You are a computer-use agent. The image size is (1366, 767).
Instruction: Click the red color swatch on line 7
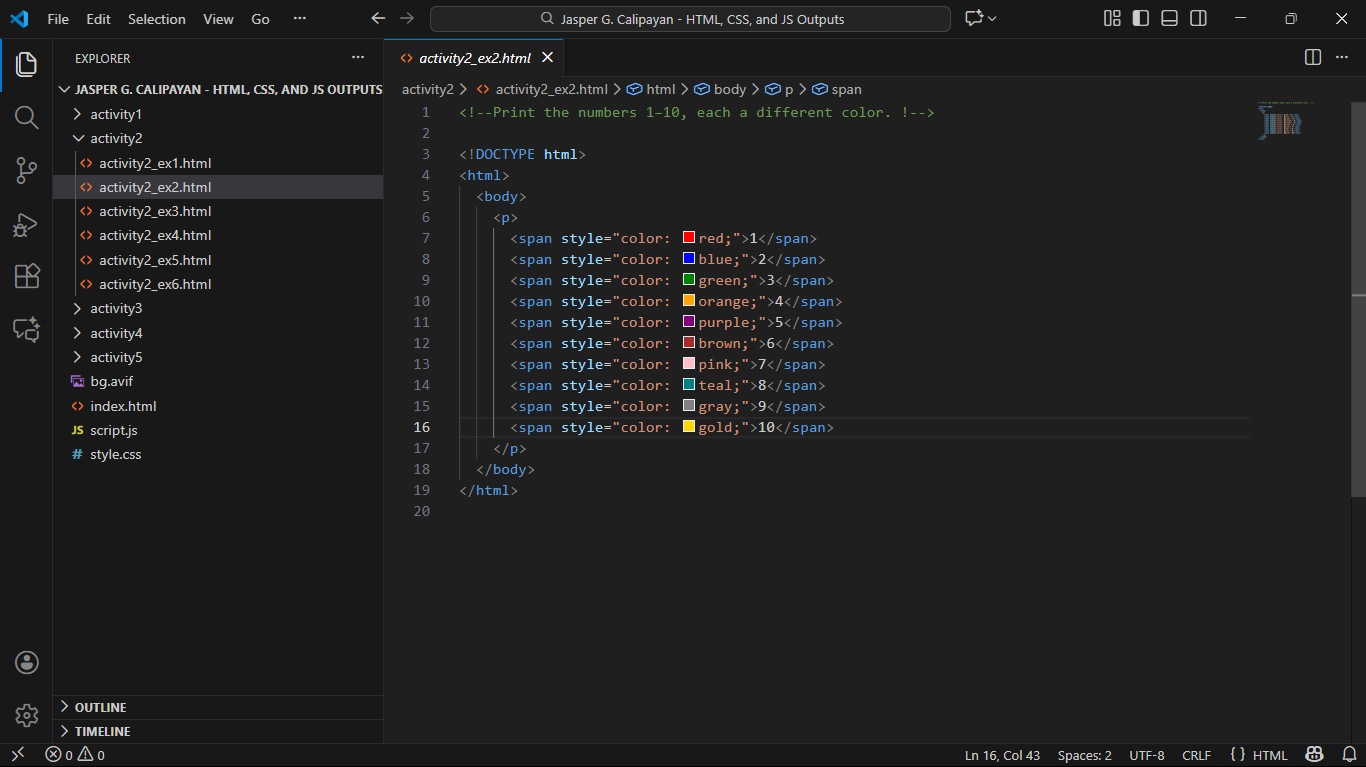tap(688, 238)
